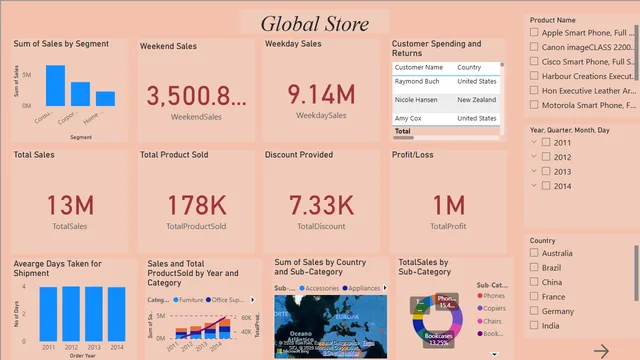The width and height of the screenshot is (640, 360).
Task: Click the Corporate segment bar
Action: [x=80, y=94]
